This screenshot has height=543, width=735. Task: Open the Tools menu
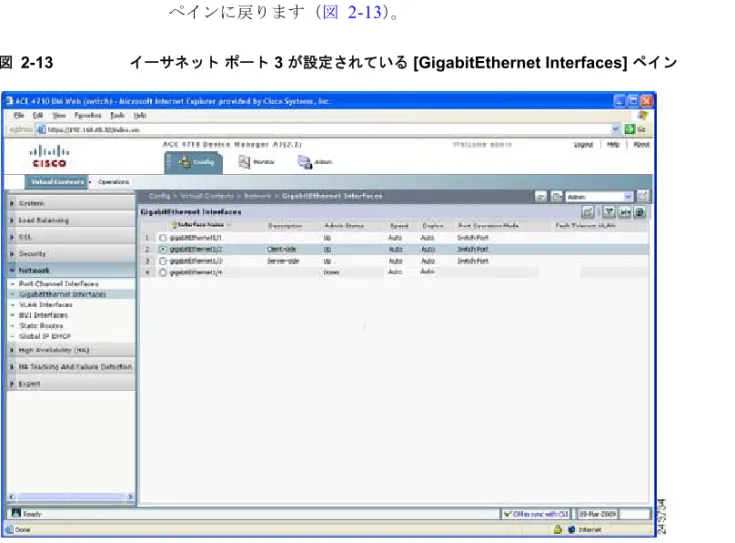point(117,115)
